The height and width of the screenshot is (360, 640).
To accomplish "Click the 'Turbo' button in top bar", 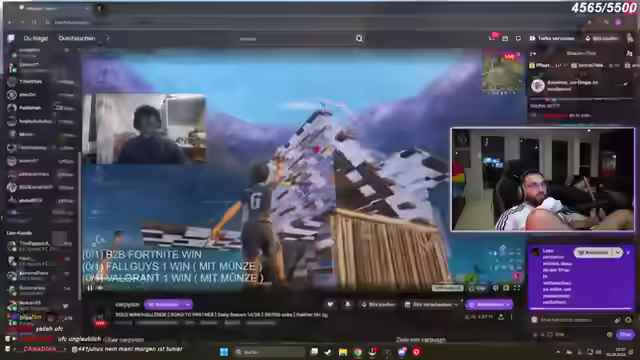I will [x=552, y=38].
